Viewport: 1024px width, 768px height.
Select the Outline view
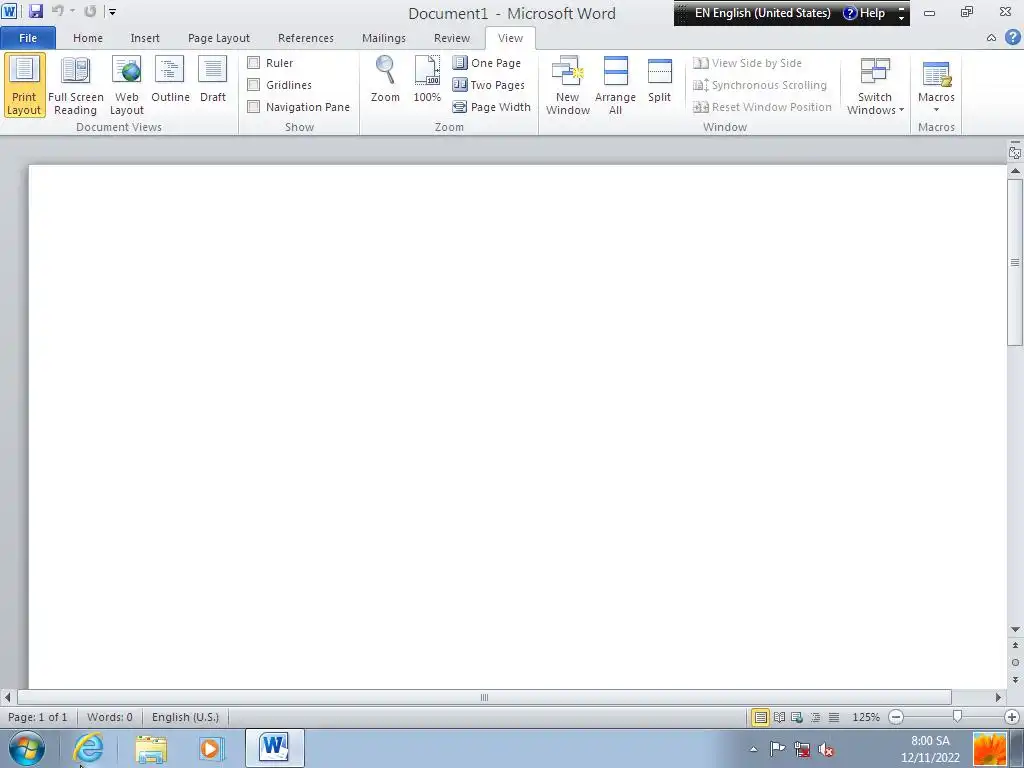[x=170, y=80]
